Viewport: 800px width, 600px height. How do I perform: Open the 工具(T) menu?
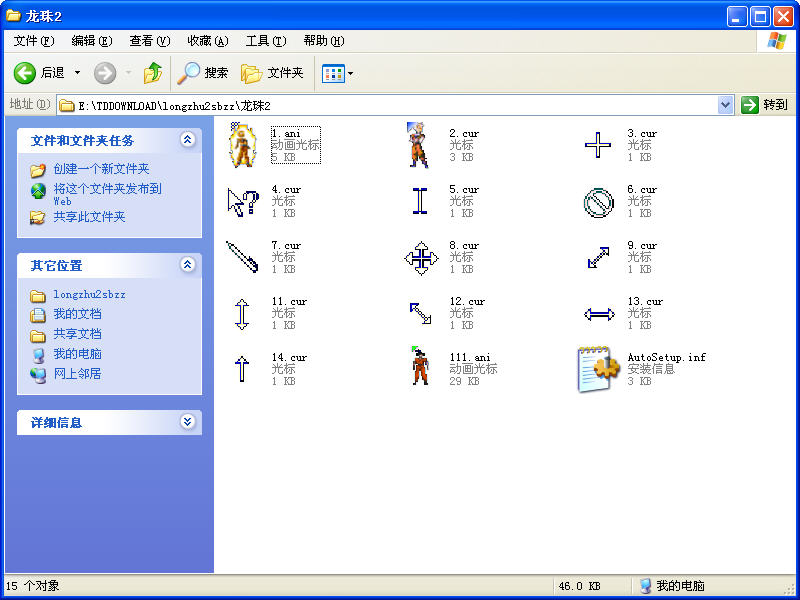click(266, 41)
